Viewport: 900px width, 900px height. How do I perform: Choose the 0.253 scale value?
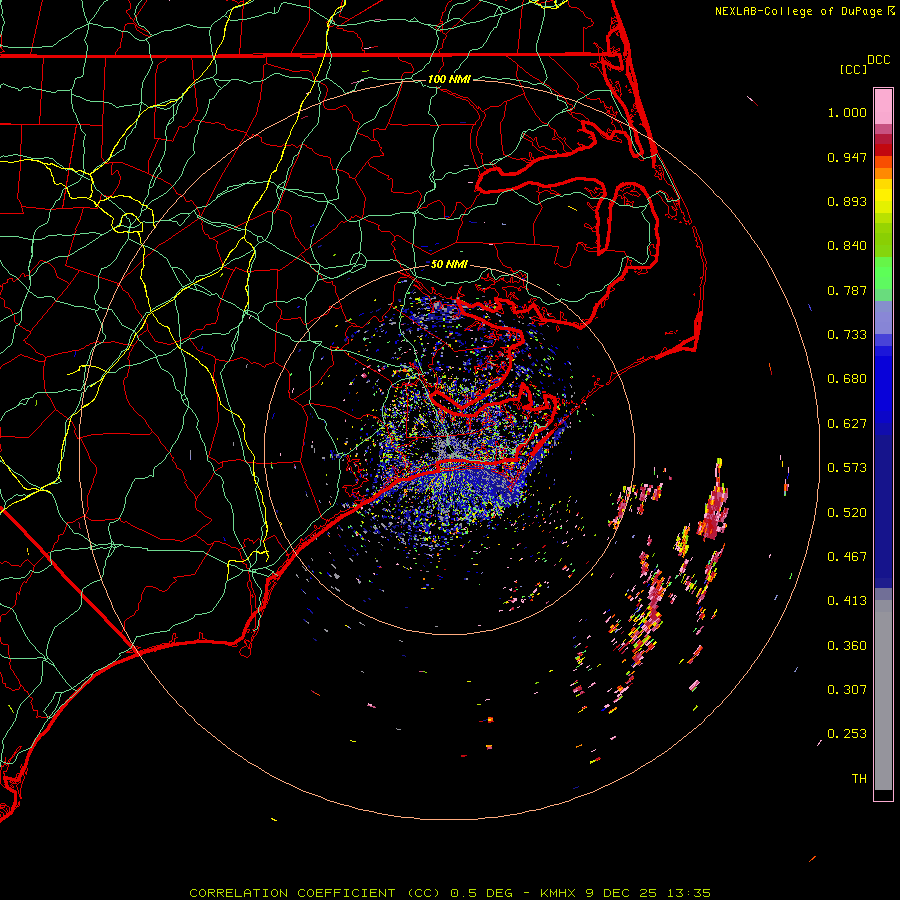(x=847, y=734)
